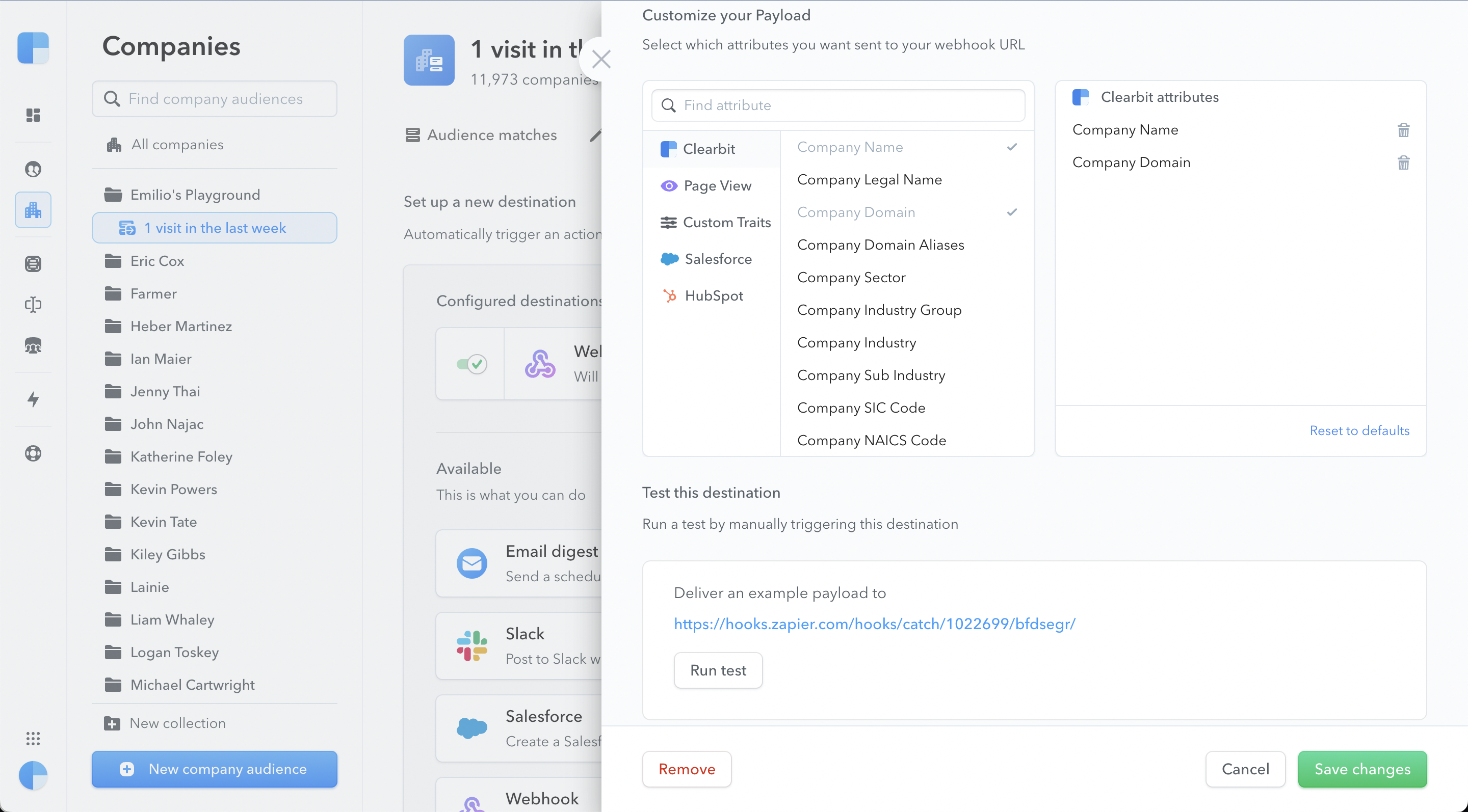This screenshot has width=1468, height=812.
Task: Click the Webhook icon in configured destinations
Action: (x=540, y=364)
